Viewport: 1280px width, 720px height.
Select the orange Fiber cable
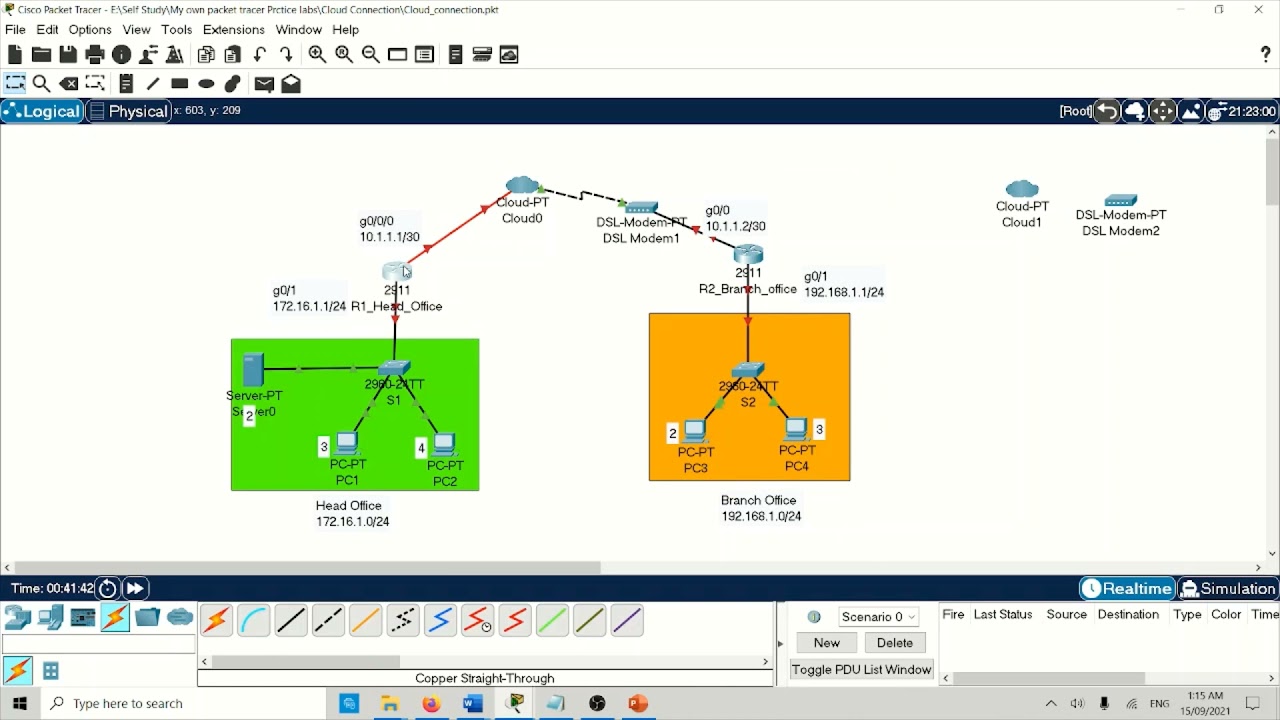click(x=366, y=621)
